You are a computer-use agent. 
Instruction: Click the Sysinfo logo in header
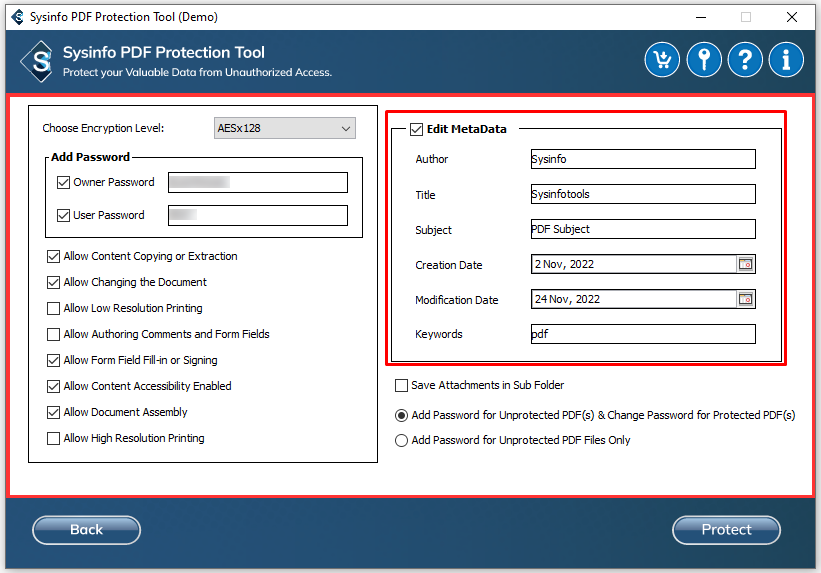pyautogui.click(x=38, y=61)
